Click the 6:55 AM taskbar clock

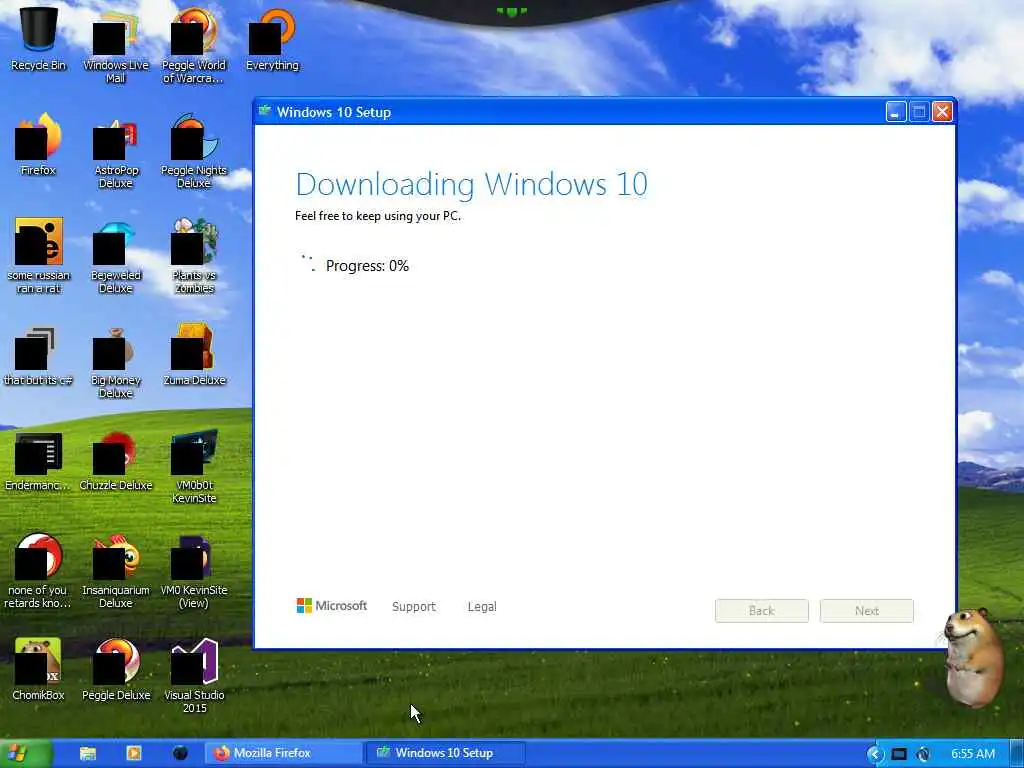pos(973,754)
